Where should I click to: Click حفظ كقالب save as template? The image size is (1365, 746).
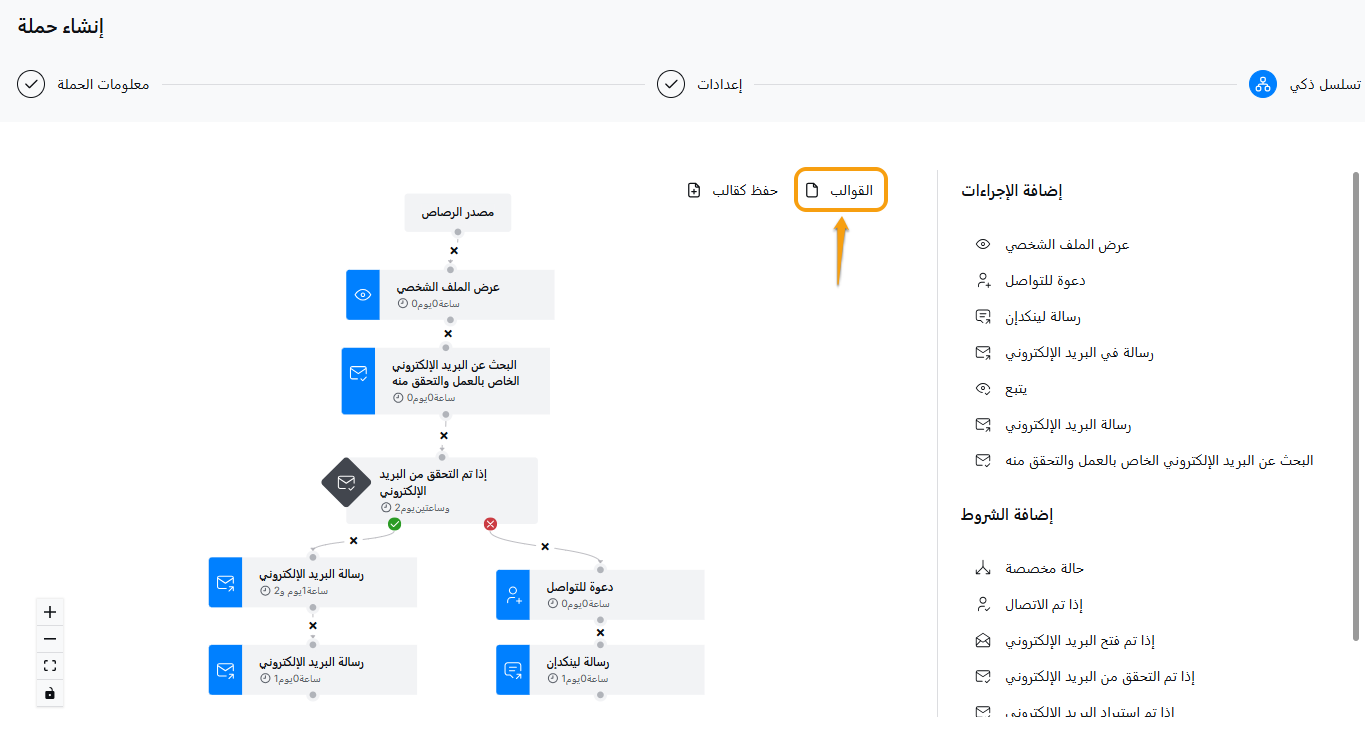tap(733, 190)
